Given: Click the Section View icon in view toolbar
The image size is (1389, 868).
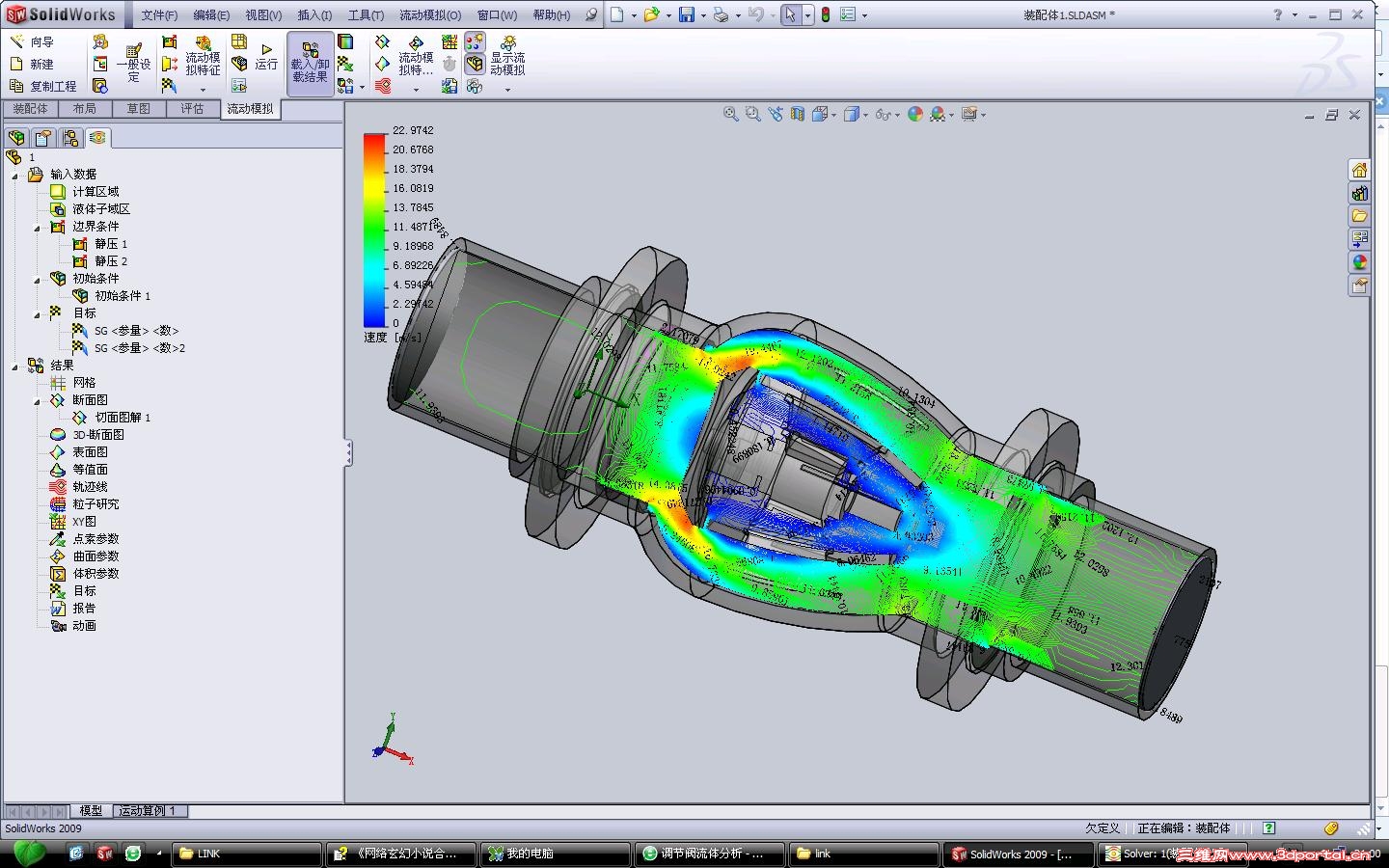Looking at the screenshot, I should 798,115.
